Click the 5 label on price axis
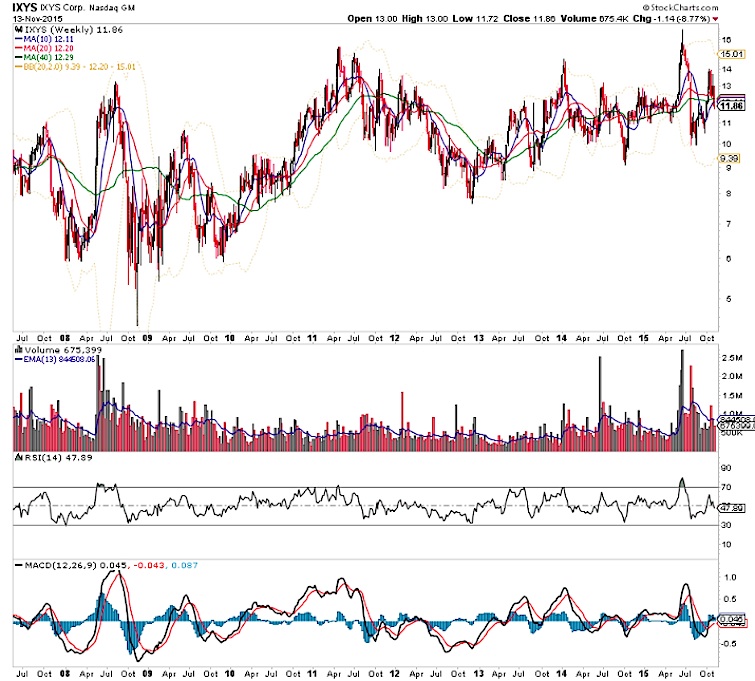The width and height of the screenshot is (755, 681). (x=728, y=299)
